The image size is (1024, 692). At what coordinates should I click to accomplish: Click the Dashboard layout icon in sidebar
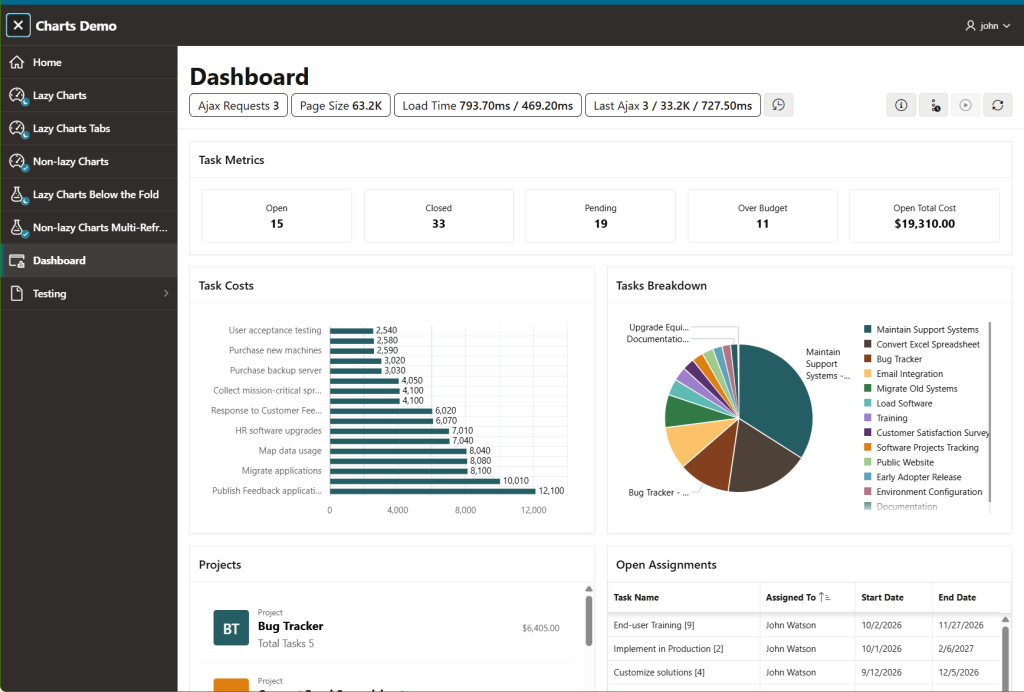click(17, 260)
